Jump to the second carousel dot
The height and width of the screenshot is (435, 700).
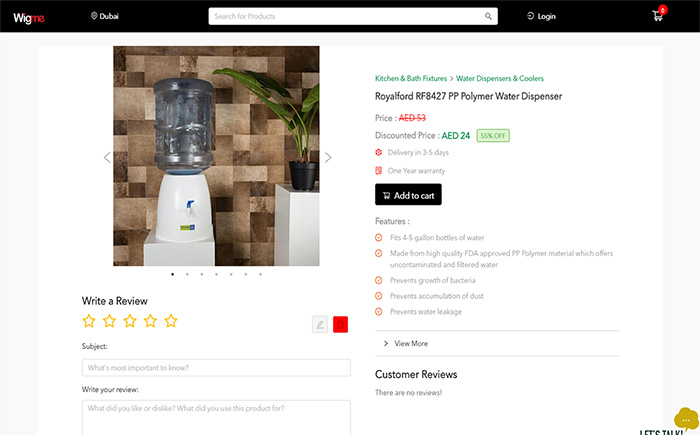click(x=187, y=274)
